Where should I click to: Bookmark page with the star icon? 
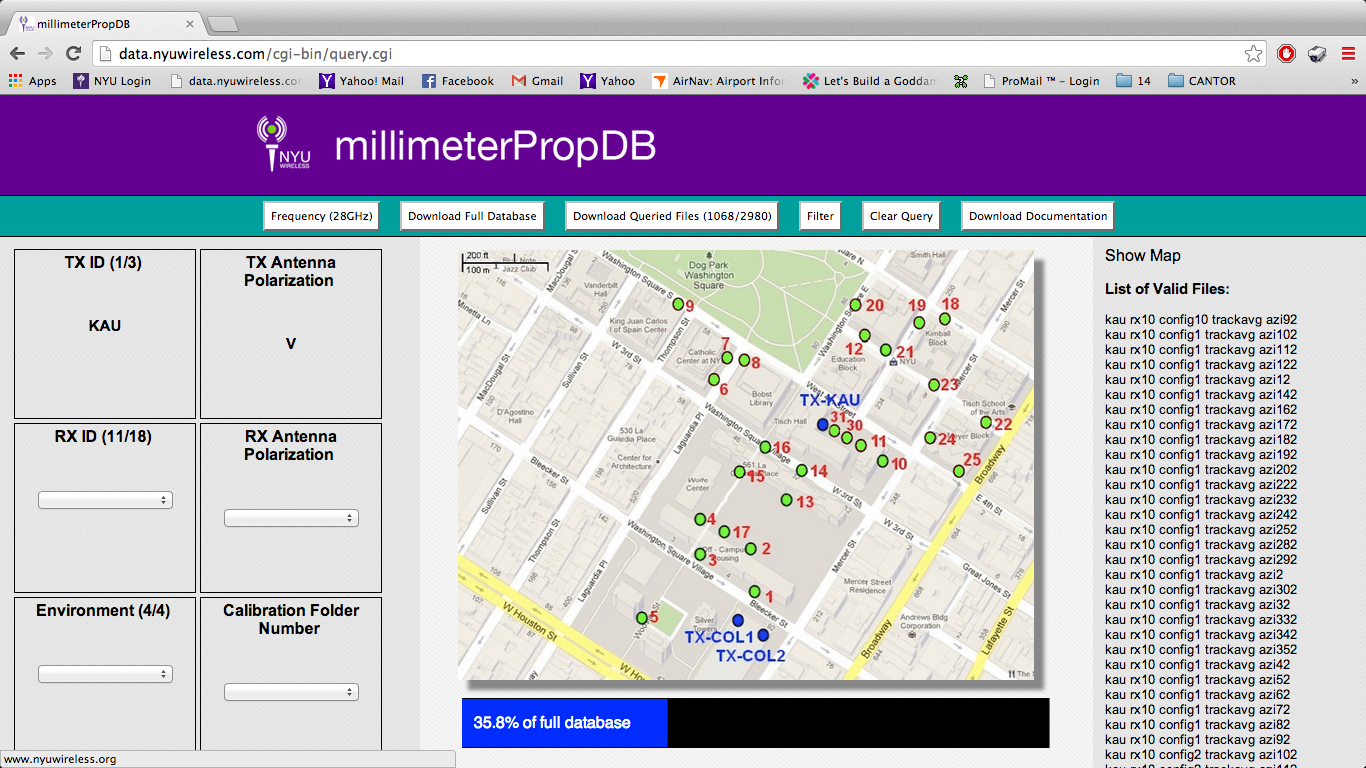(1253, 54)
